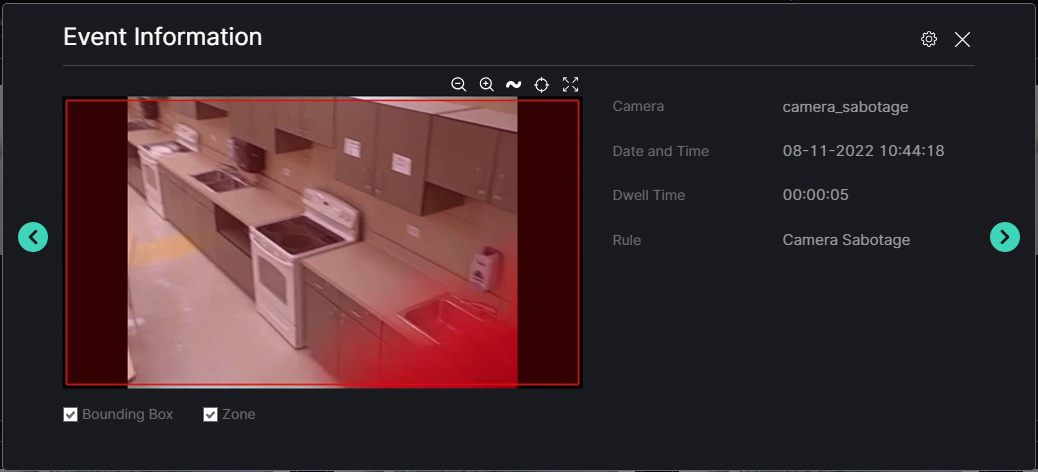
Task: Go to previous event arrow
Action: pos(33,236)
